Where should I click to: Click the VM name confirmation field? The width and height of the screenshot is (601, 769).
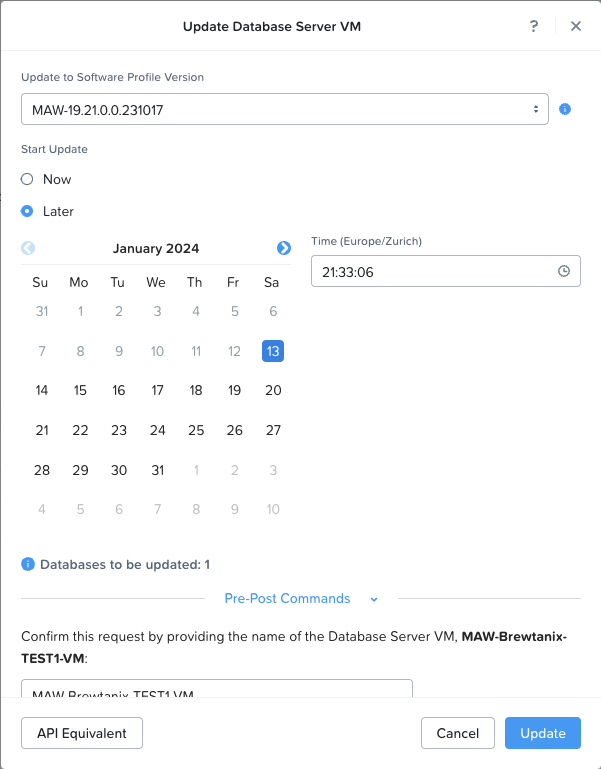point(217,689)
